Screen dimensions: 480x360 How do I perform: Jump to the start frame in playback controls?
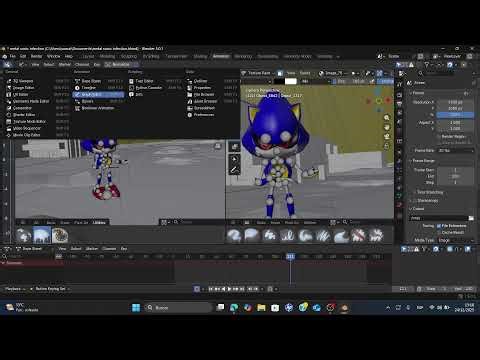pyautogui.click(x=211, y=289)
